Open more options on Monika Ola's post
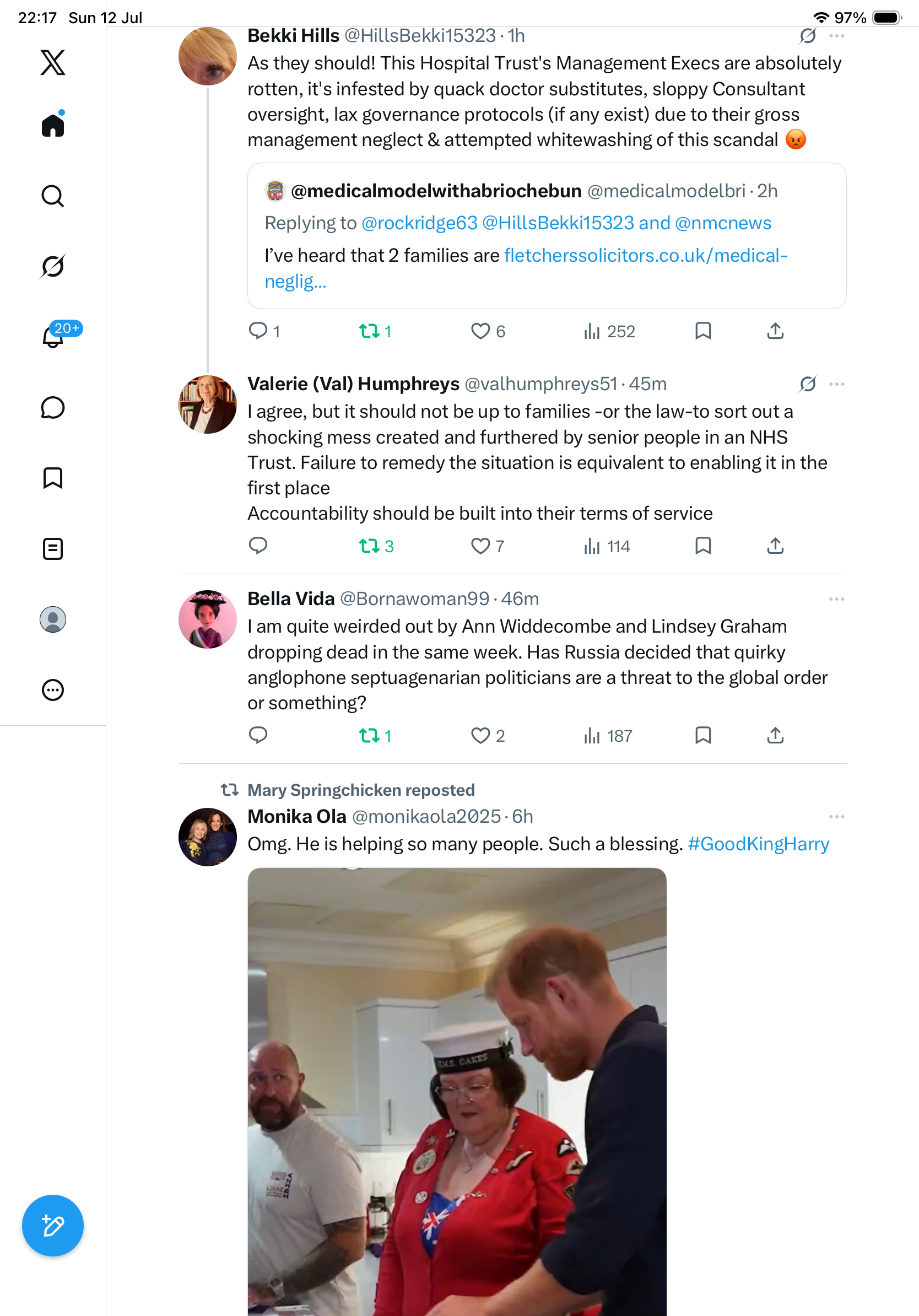The height and width of the screenshot is (1316, 919). coord(836,817)
